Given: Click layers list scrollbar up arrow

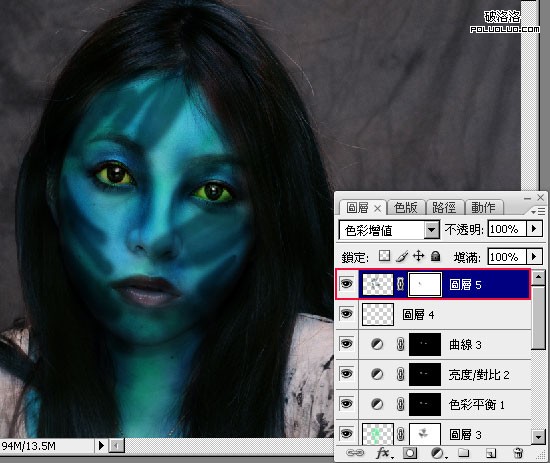Looking at the screenshot, I should click(x=538, y=277).
